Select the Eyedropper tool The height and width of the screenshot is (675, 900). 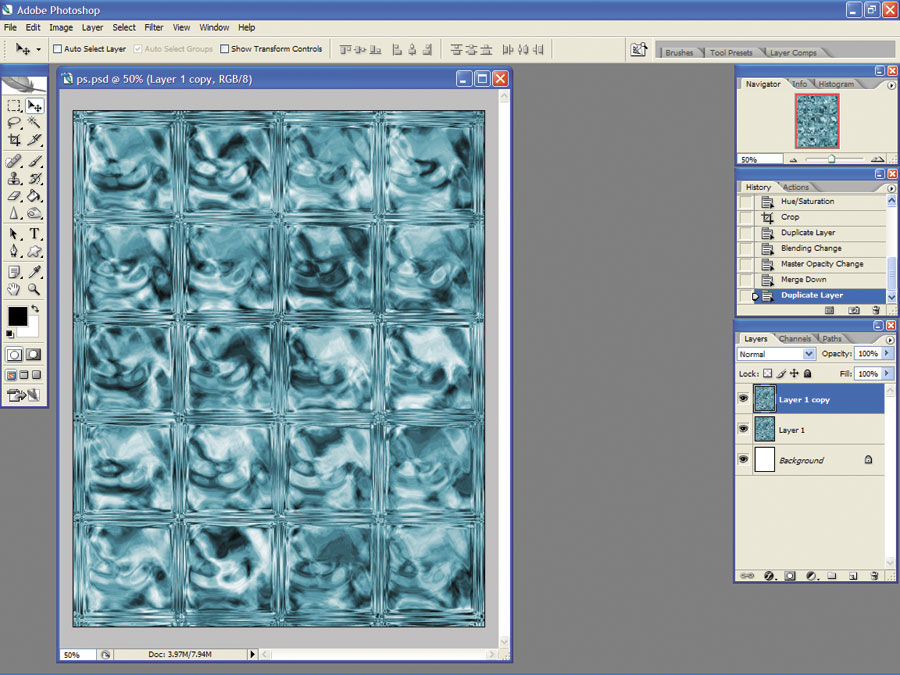click(34, 272)
